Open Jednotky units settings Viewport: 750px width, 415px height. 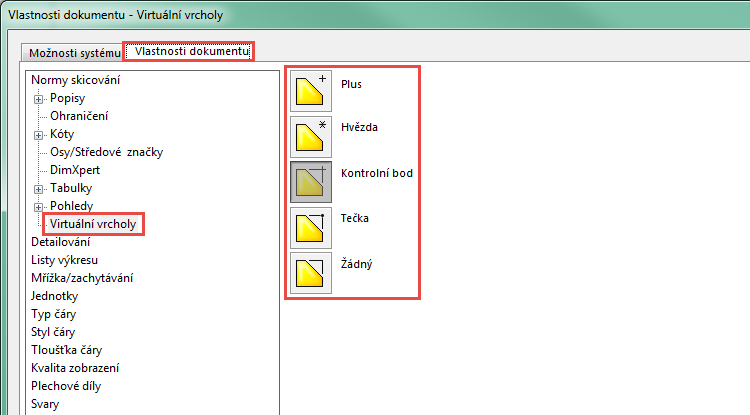pos(54,296)
